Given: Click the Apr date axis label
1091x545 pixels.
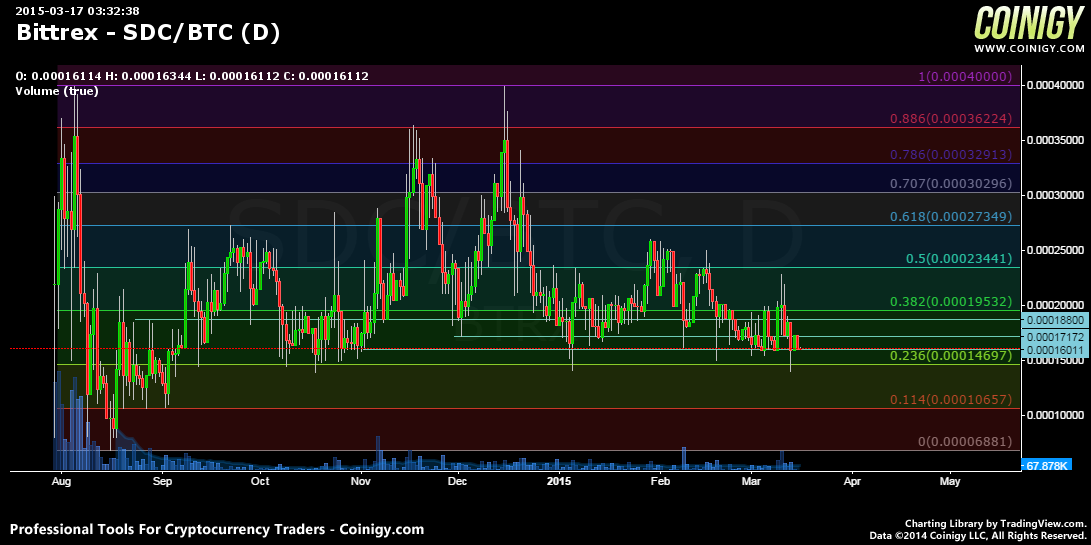Looking at the screenshot, I should [x=852, y=481].
